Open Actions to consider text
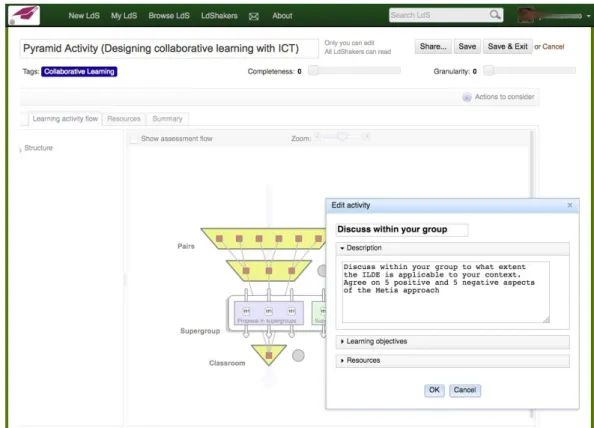This screenshot has height=428, width=594. click(x=505, y=97)
